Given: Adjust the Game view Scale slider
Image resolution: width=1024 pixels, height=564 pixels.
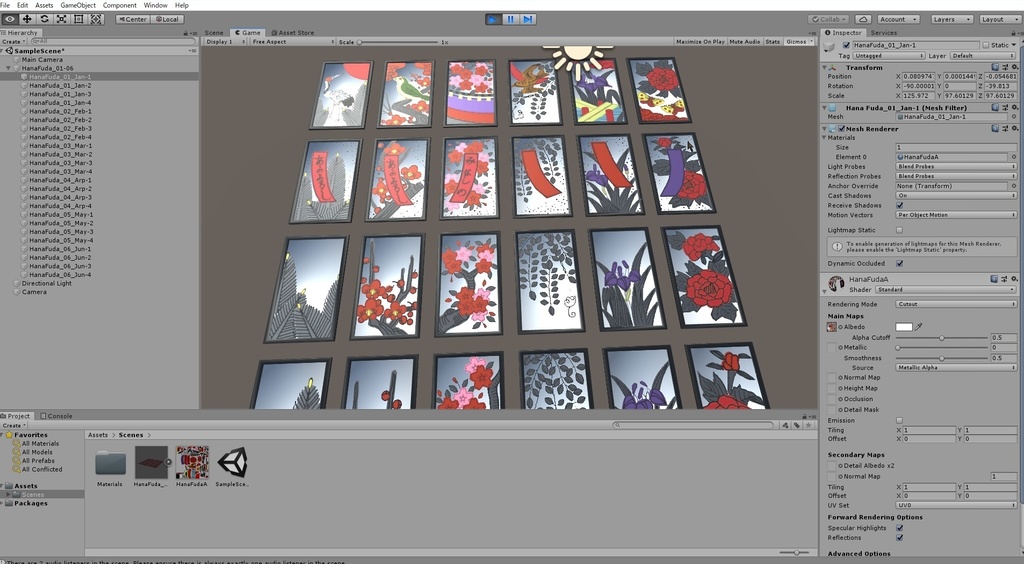Looking at the screenshot, I should [398, 42].
